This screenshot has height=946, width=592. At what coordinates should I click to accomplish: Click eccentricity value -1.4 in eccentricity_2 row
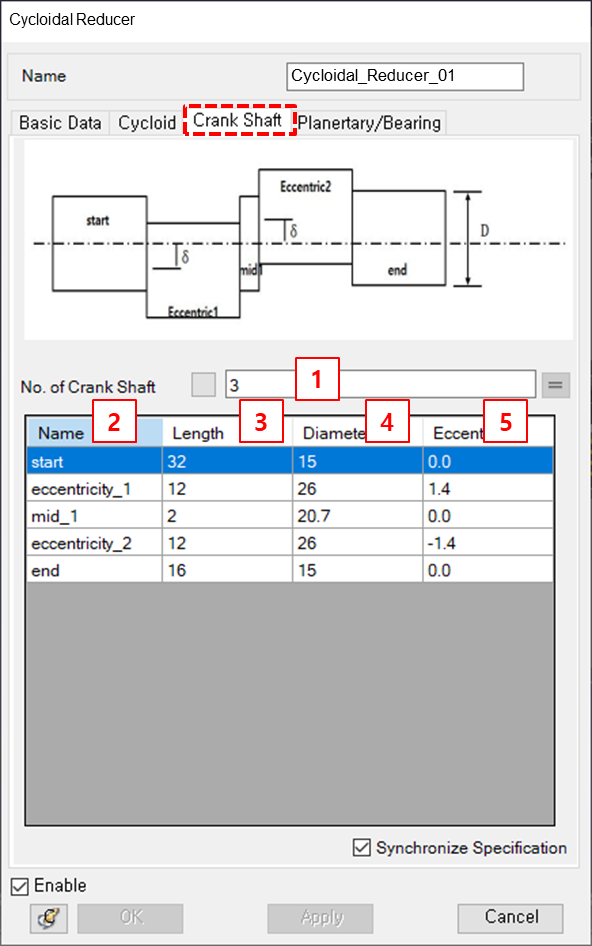(x=488, y=543)
